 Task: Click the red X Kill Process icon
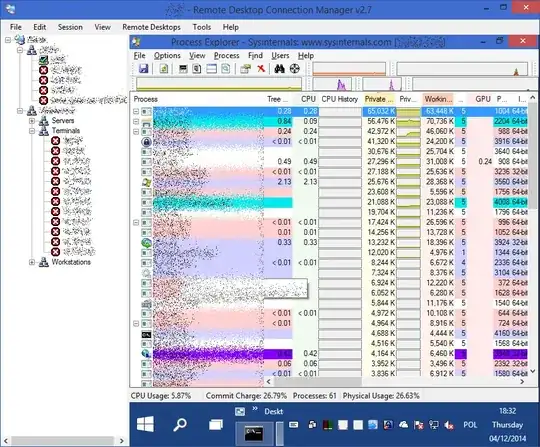click(x=261, y=69)
